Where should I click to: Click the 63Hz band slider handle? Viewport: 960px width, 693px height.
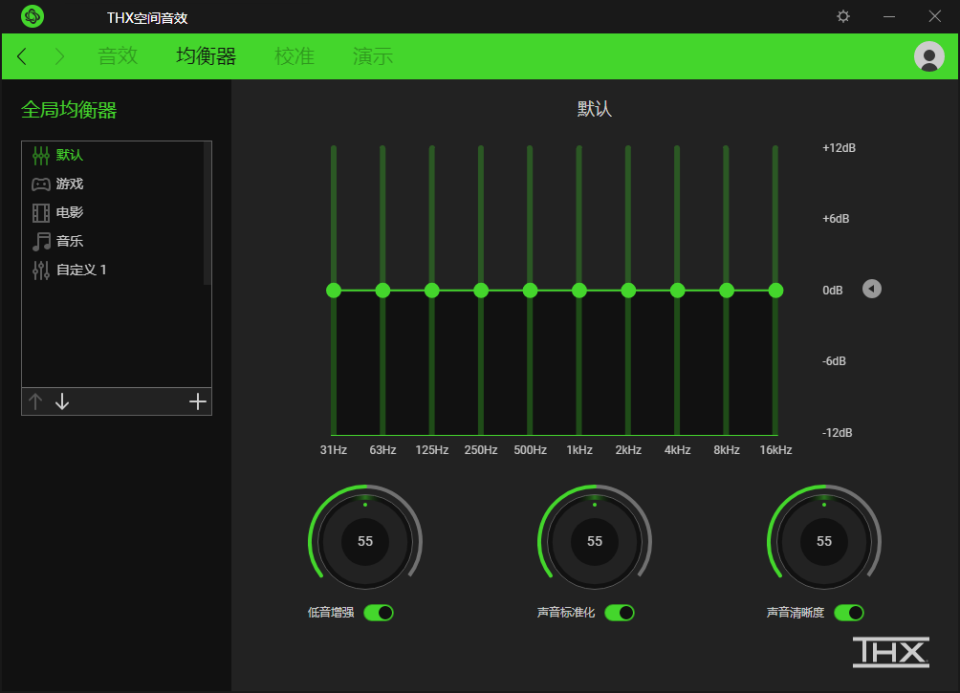(x=383, y=291)
